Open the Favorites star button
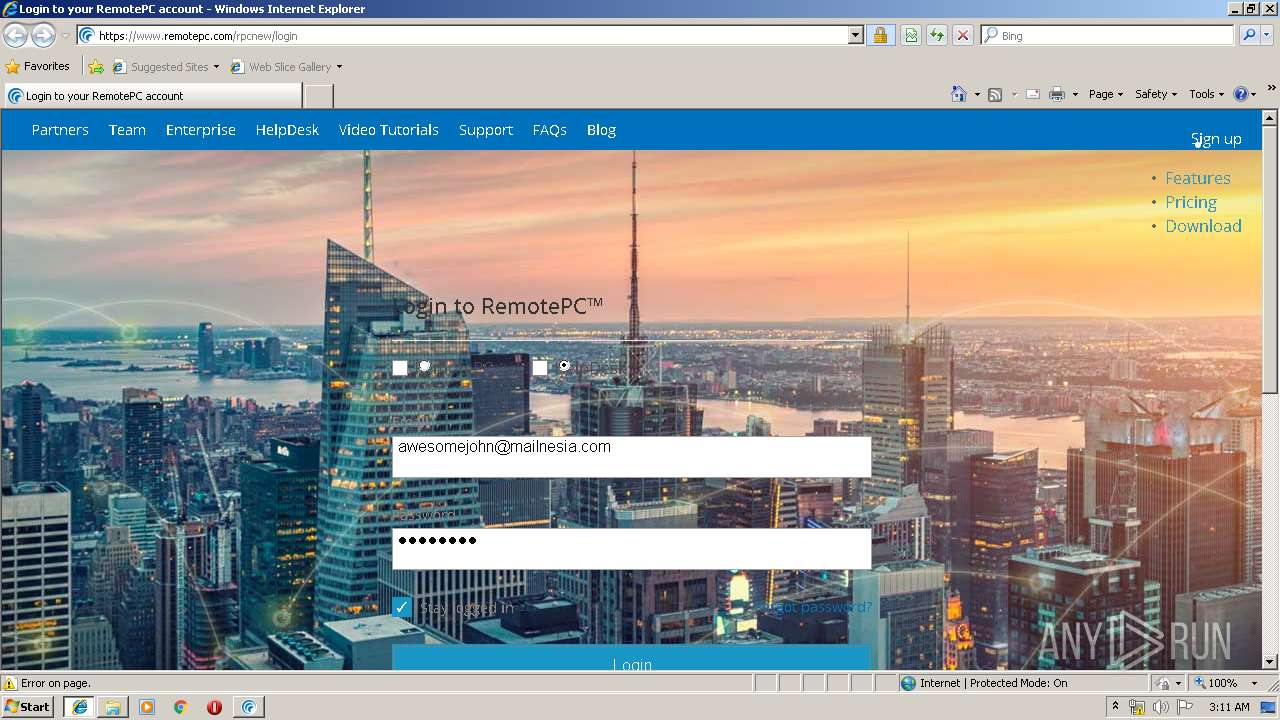The image size is (1280, 720). 38,66
